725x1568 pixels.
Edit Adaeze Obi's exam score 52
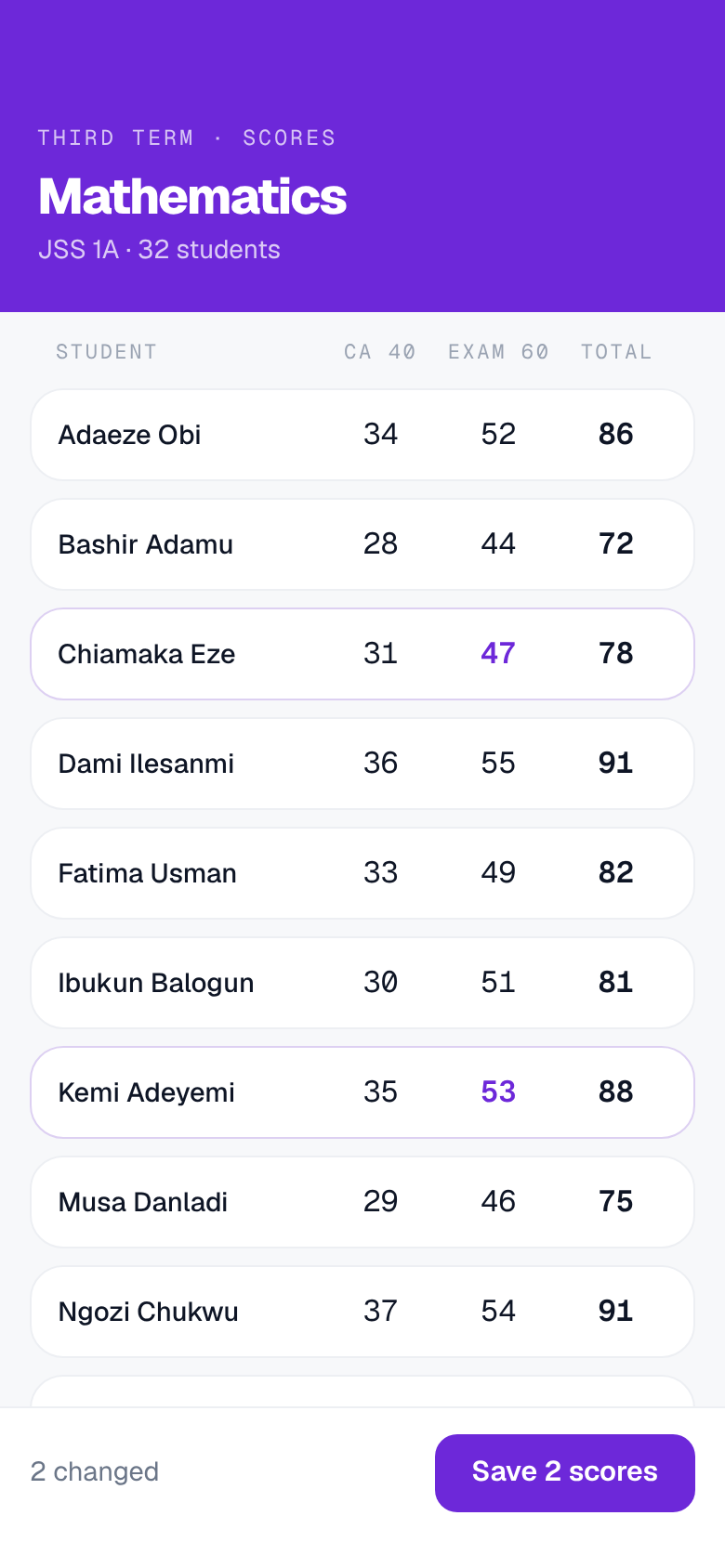pyautogui.click(x=498, y=434)
